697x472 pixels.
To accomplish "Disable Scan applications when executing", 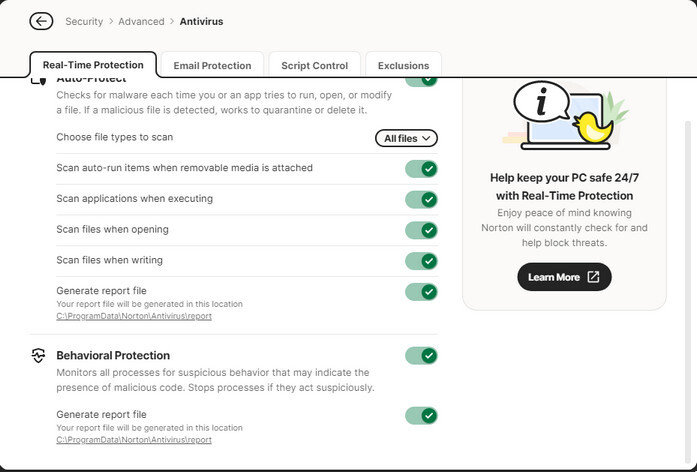I will click(x=421, y=199).
